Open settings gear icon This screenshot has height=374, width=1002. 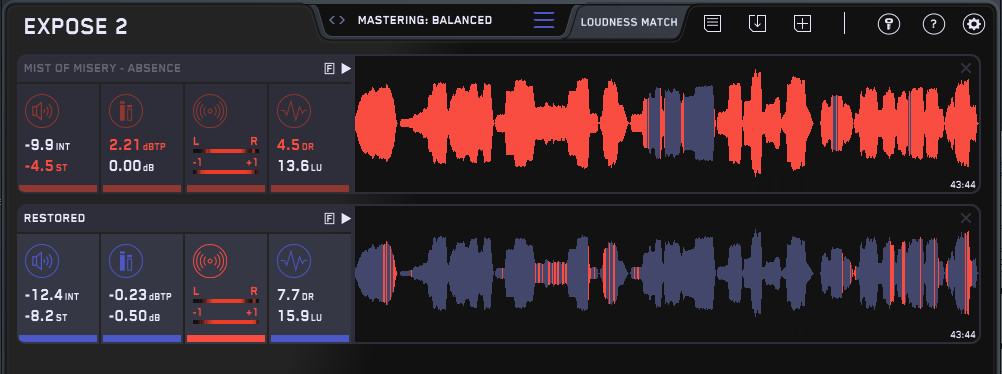pos(974,24)
